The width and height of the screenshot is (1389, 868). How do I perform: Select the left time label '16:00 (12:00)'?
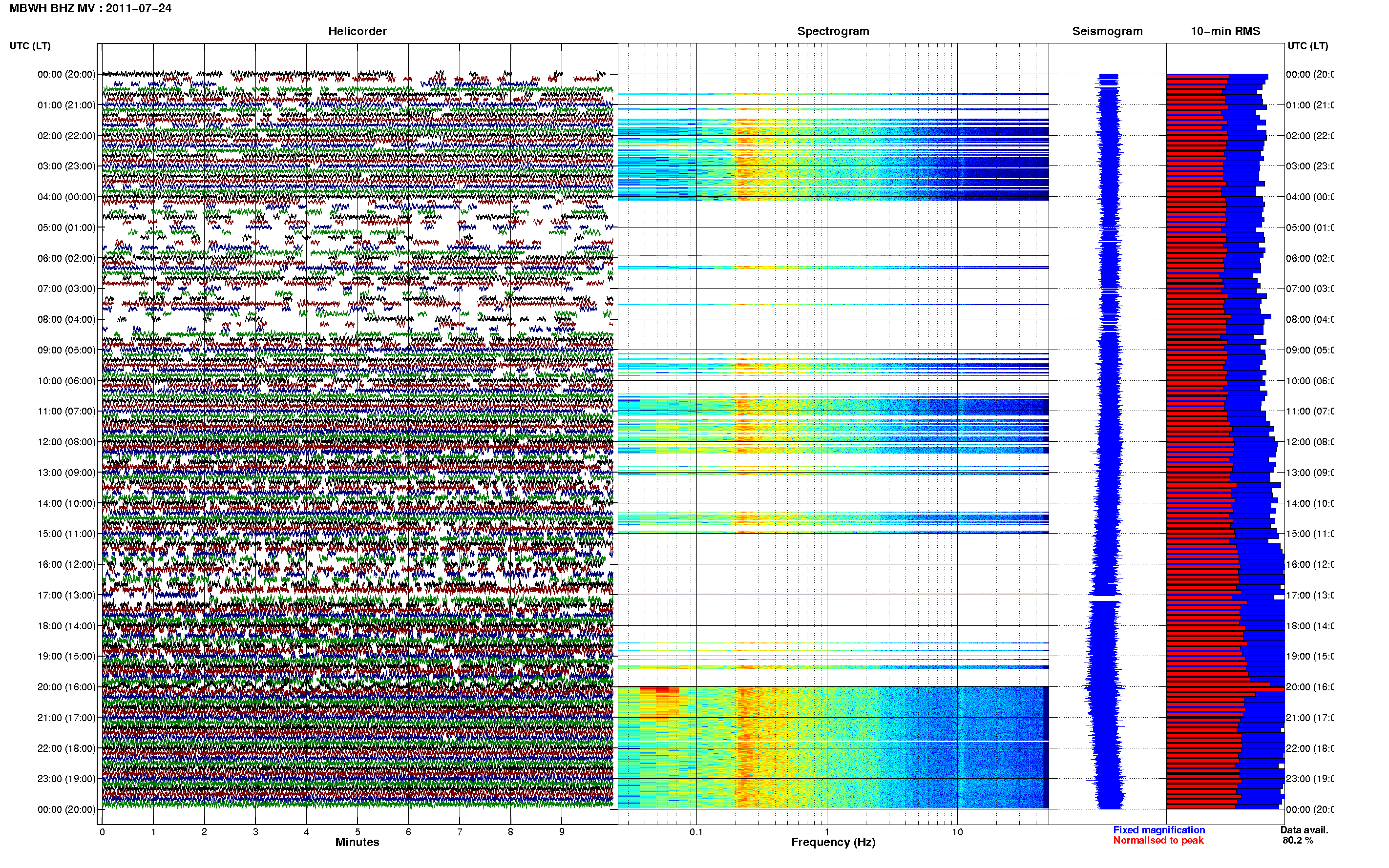point(66,564)
